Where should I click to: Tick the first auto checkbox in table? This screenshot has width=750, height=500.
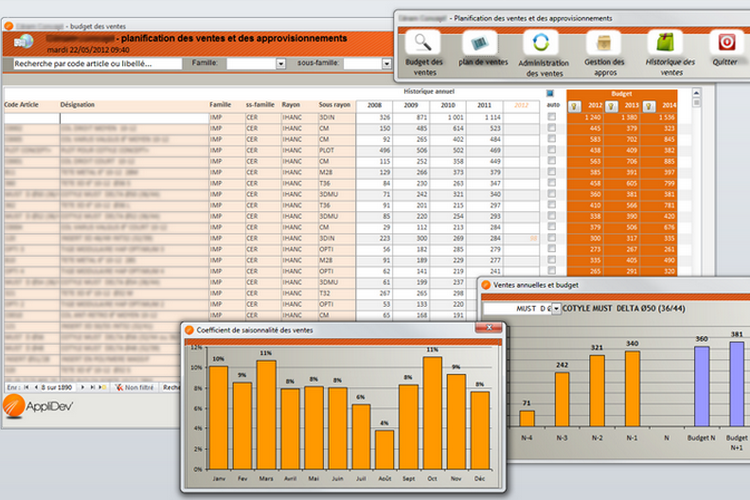click(552, 117)
